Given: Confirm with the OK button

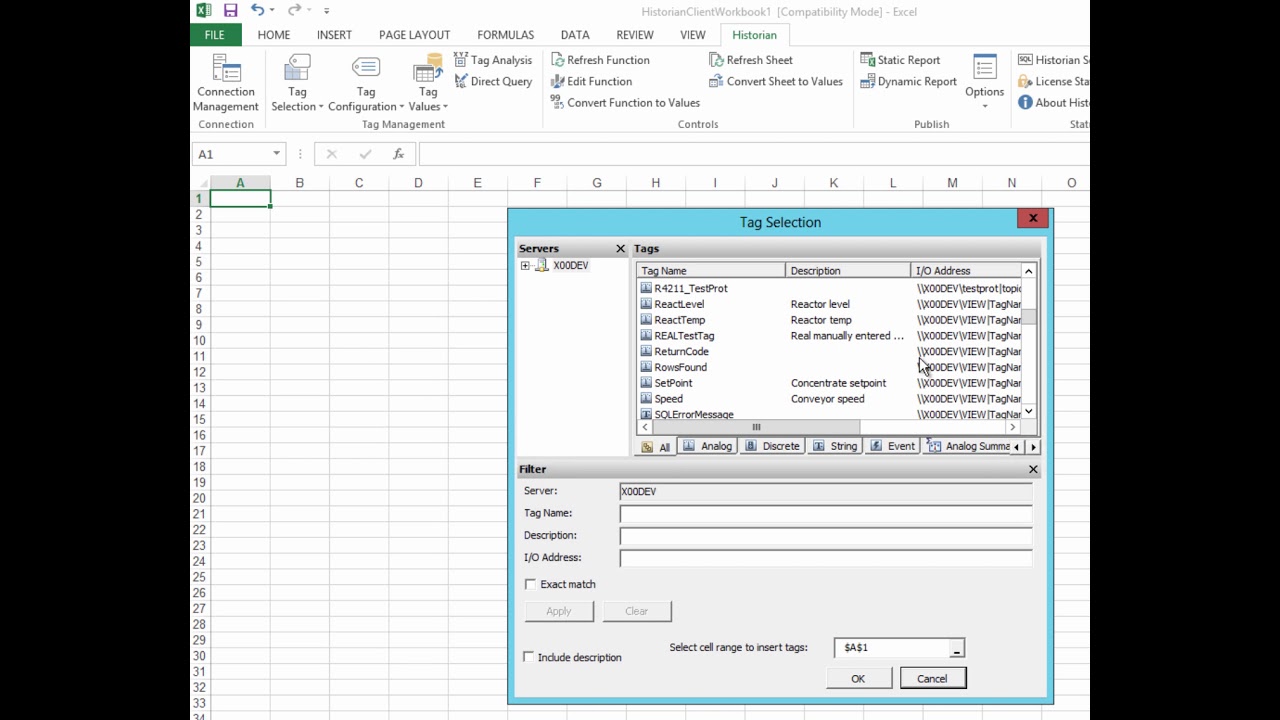Looking at the screenshot, I should (x=858, y=678).
